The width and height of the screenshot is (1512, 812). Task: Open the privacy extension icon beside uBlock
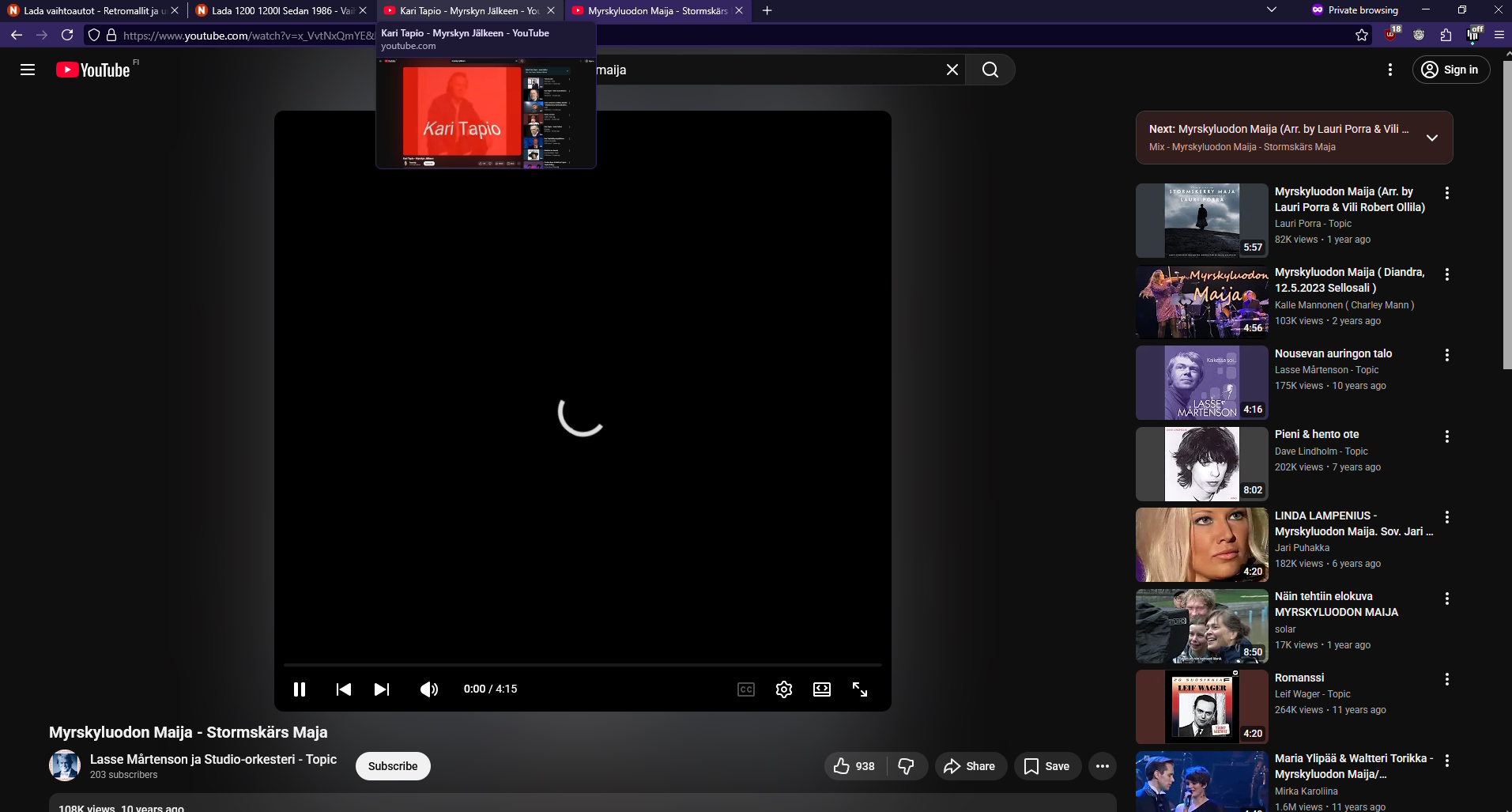(1419, 35)
